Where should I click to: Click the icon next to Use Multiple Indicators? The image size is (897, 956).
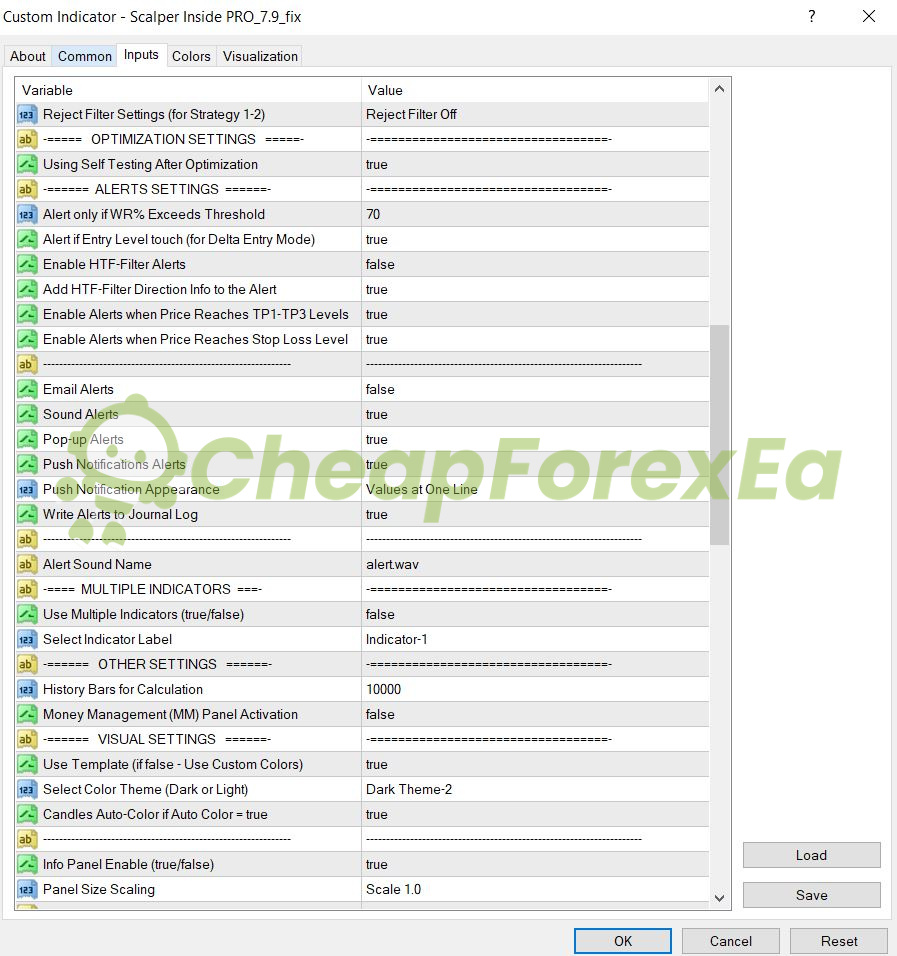click(x=26, y=615)
